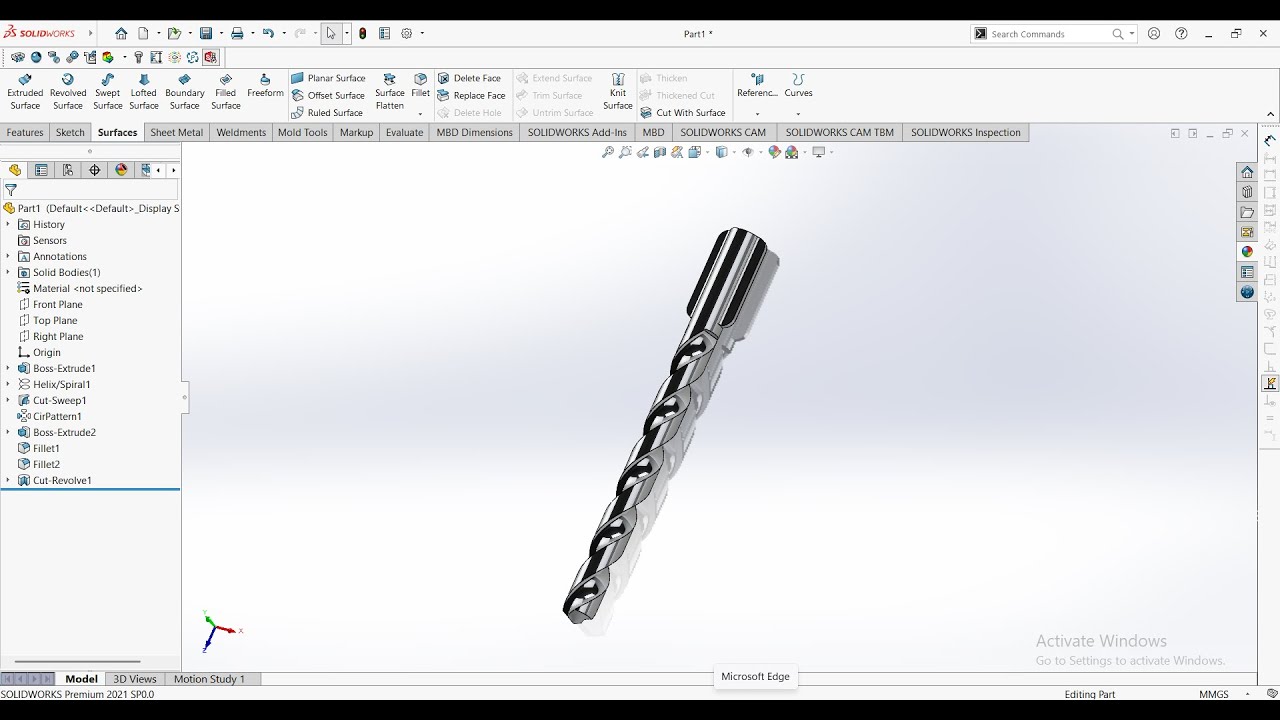Viewport: 1280px width, 720px height.
Task: Activate the Lofted Surface tool
Action: (x=144, y=91)
